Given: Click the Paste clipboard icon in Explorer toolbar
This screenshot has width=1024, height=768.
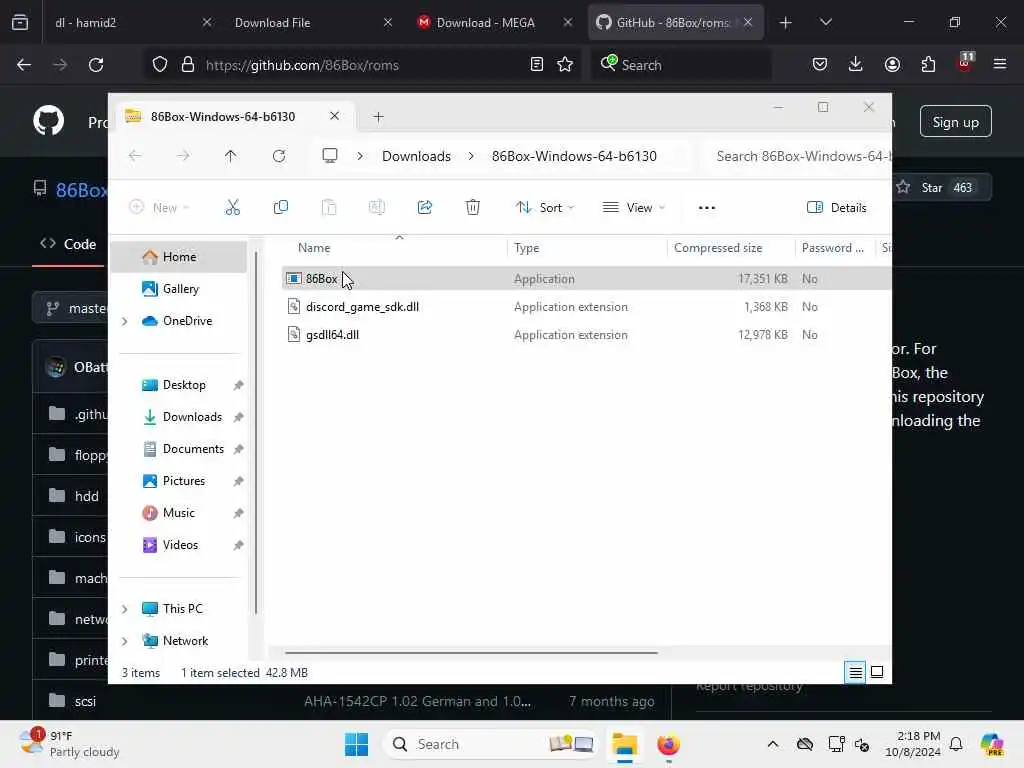Looking at the screenshot, I should tap(329, 208).
